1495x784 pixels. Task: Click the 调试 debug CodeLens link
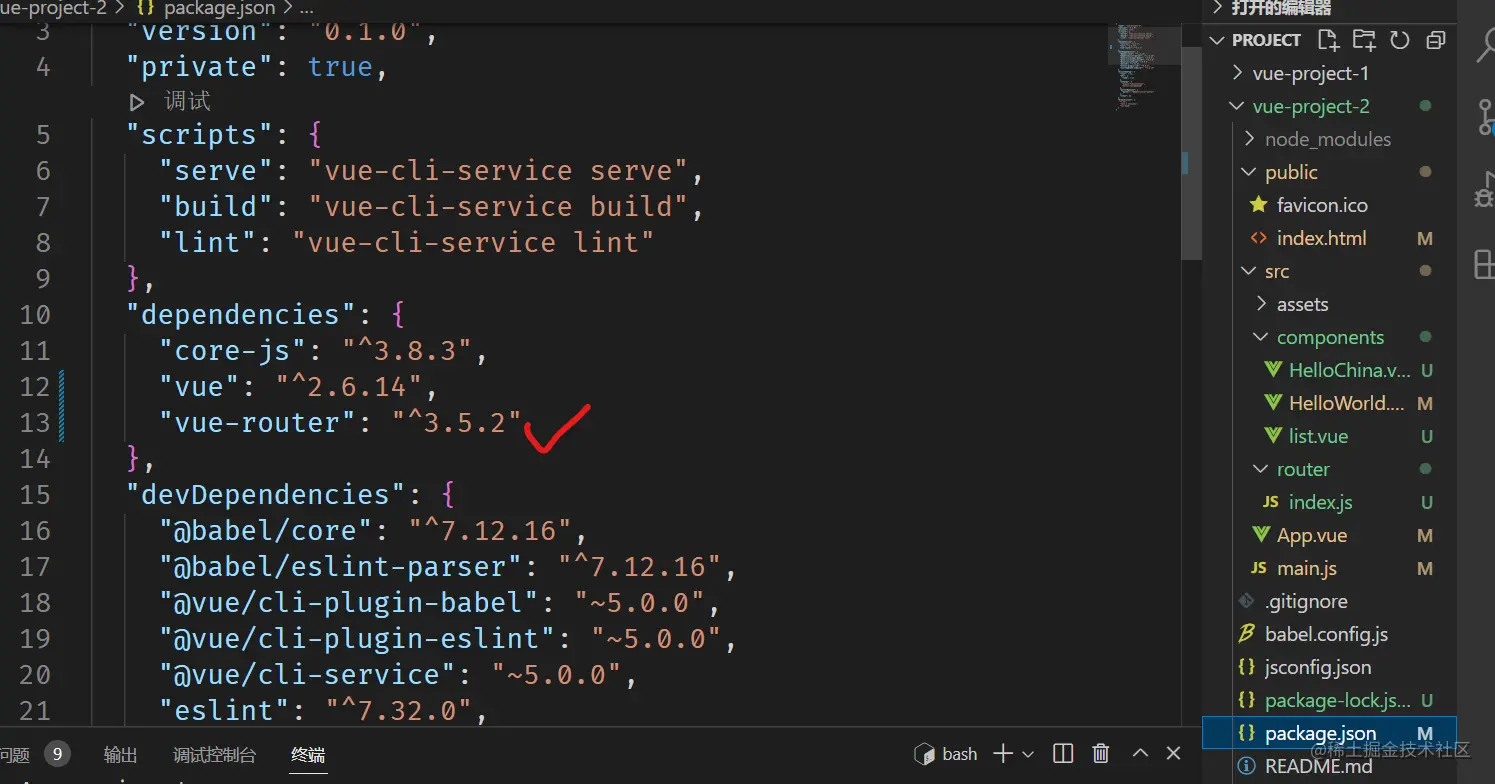(x=187, y=101)
